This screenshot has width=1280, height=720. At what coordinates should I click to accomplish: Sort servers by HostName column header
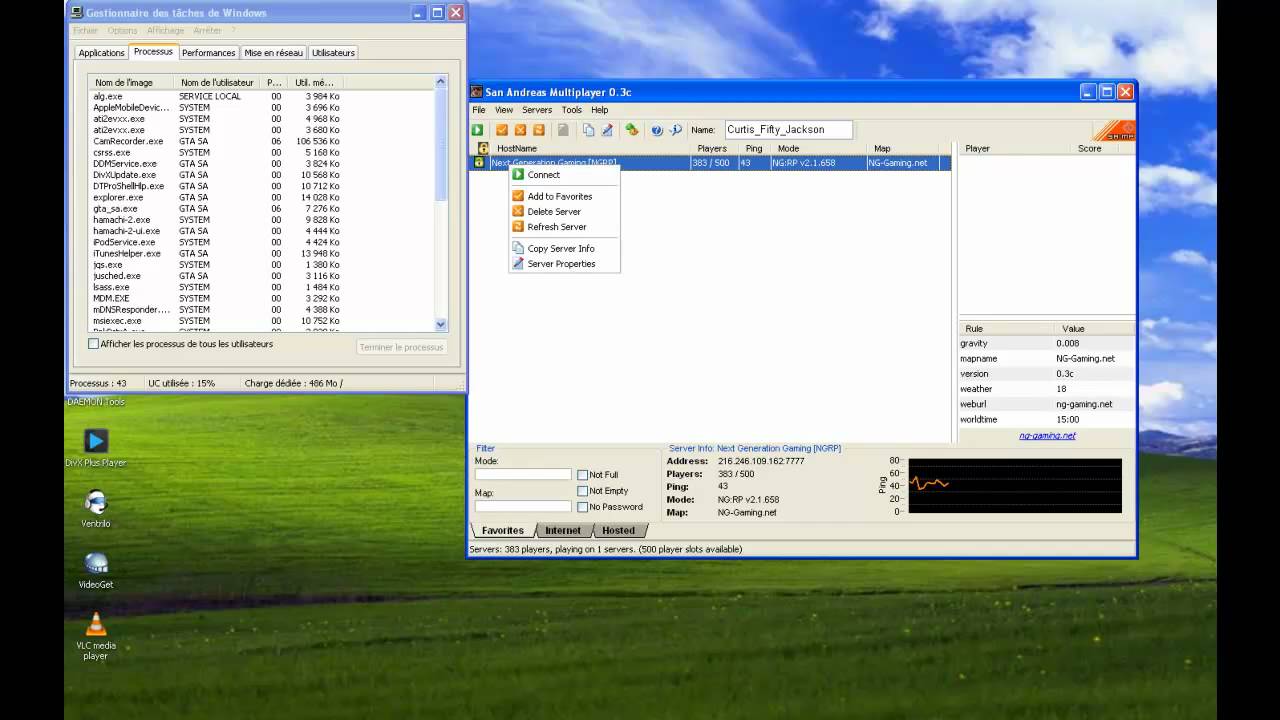tap(590, 148)
